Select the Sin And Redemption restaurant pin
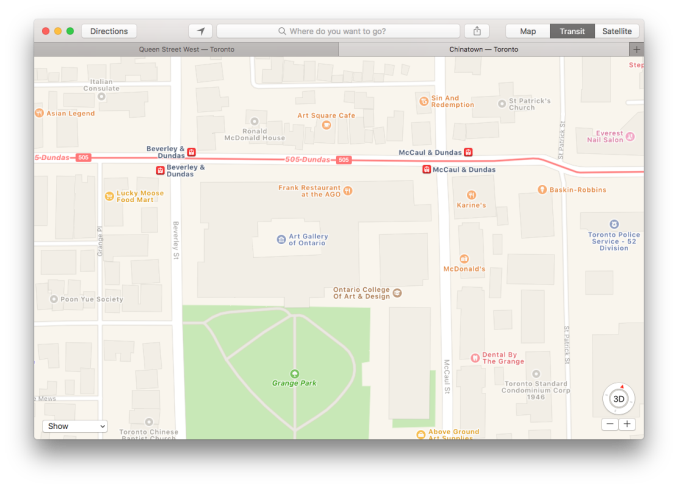678x488 pixels. point(424,101)
